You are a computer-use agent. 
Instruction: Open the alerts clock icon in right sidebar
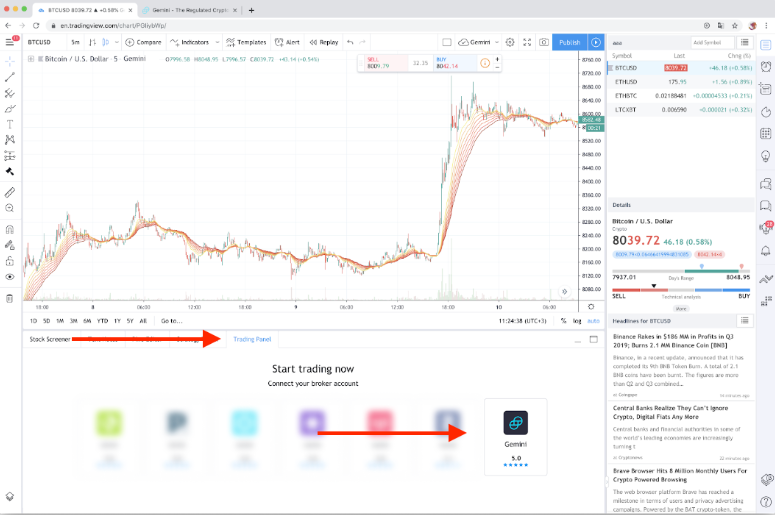[x=766, y=66]
